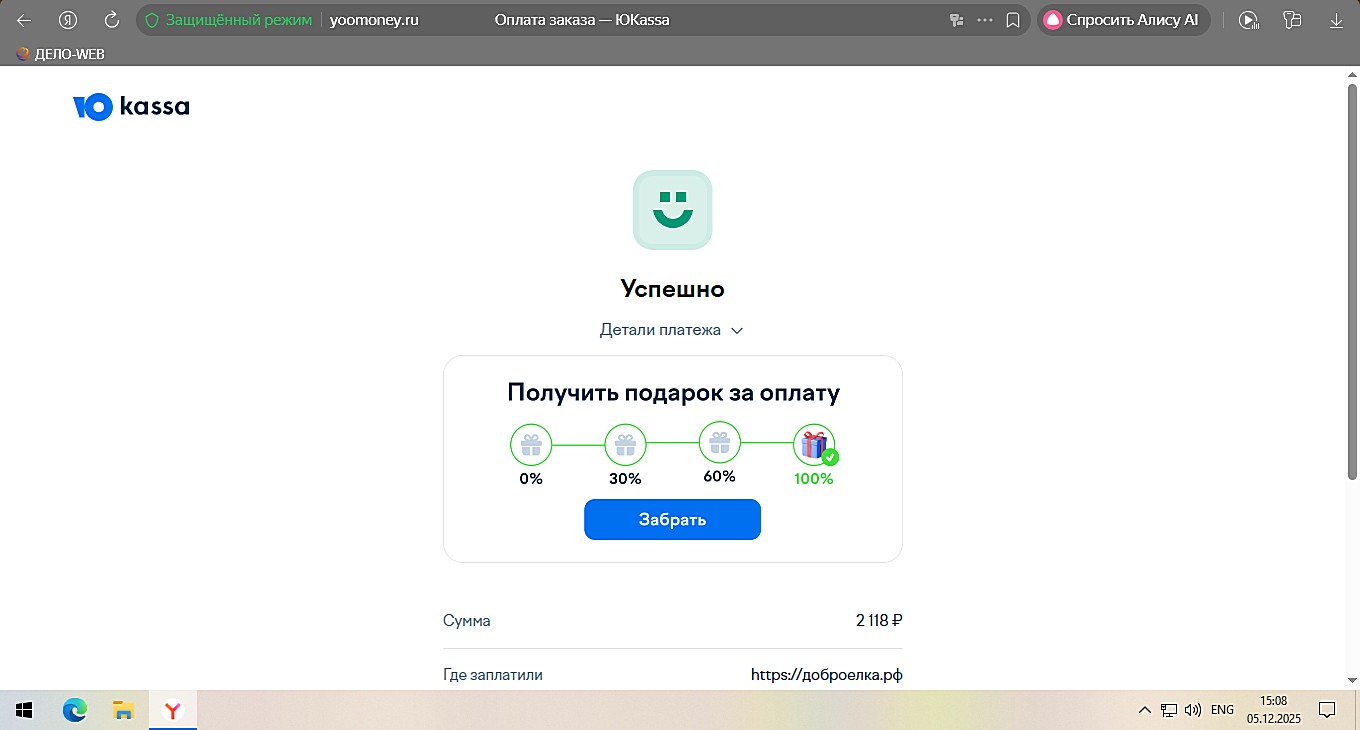
Task: Open the browser downloads icon
Action: click(1336, 20)
